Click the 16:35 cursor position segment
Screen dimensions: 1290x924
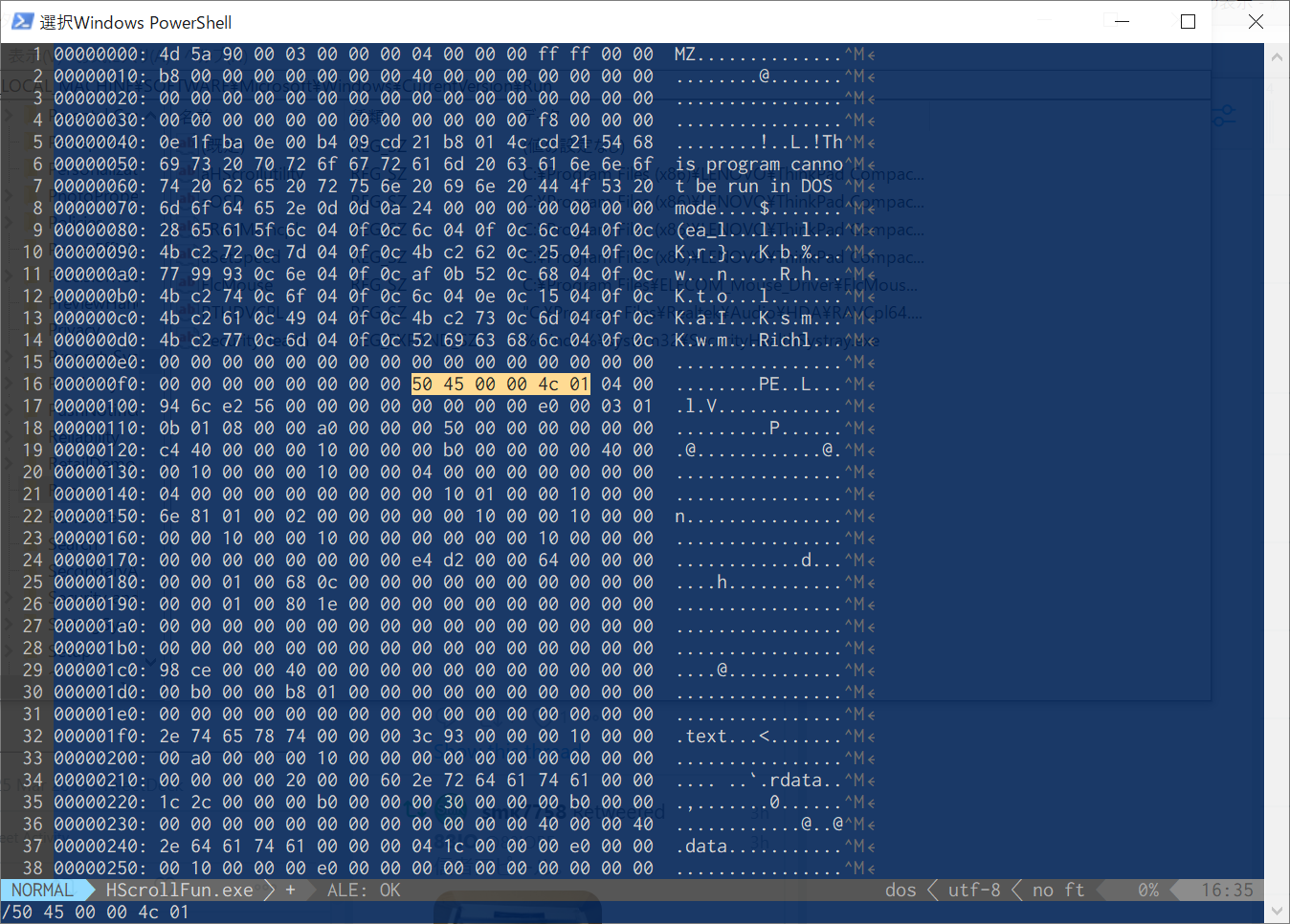coord(1227,891)
